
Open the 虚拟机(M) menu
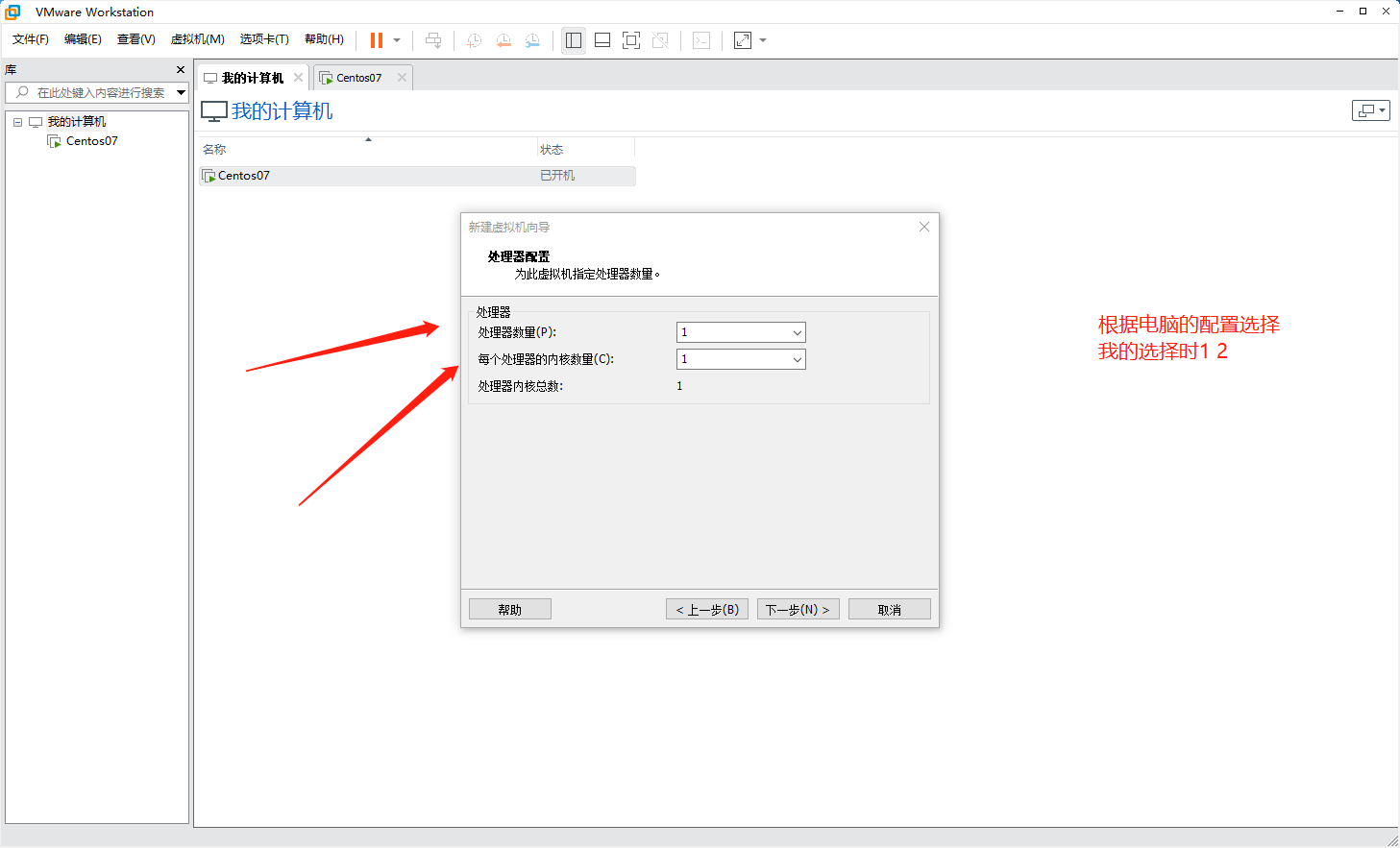[x=198, y=39]
